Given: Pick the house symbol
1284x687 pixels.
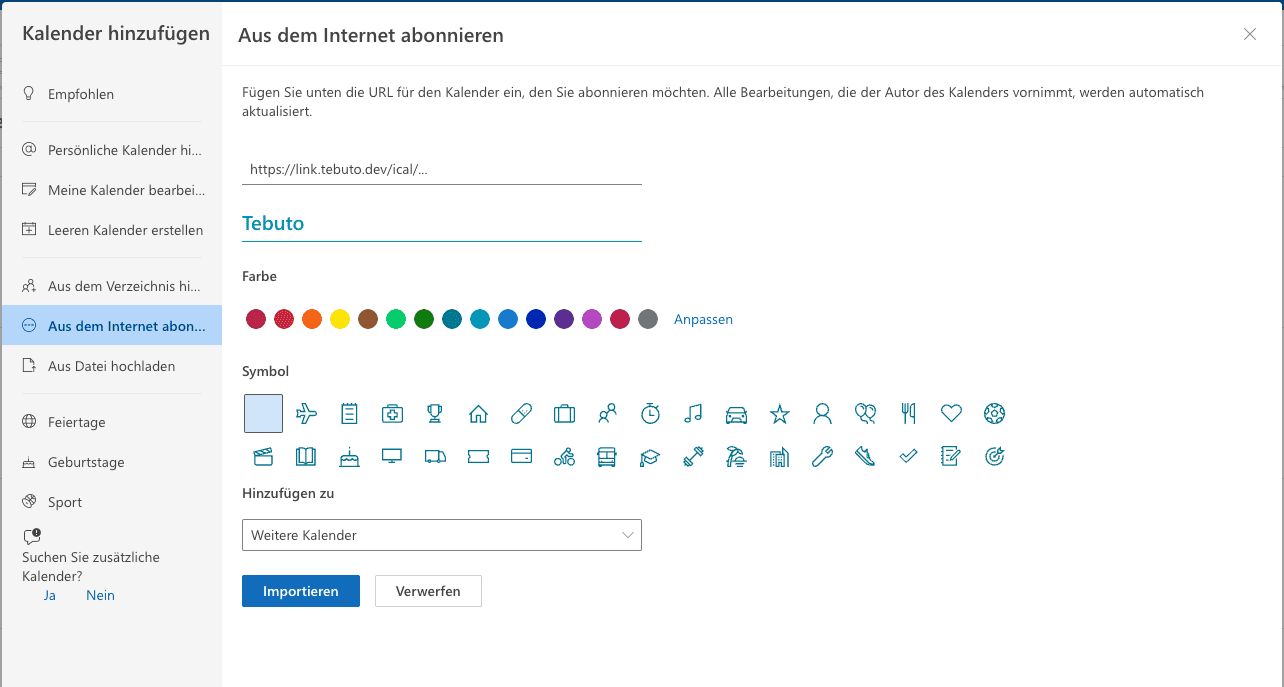Looking at the screenshot, I should point(478,413).
